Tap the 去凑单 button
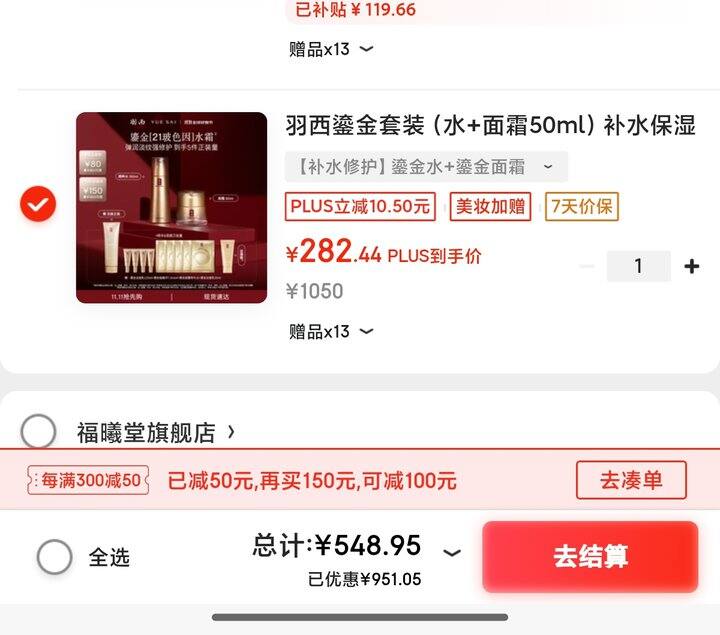Screen dimensions: 720x635 pos(631,480)
